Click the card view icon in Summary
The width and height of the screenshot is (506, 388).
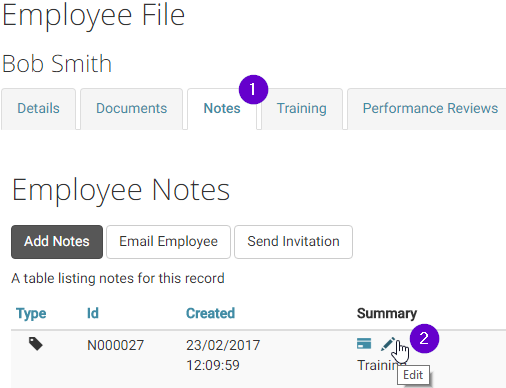364,343
